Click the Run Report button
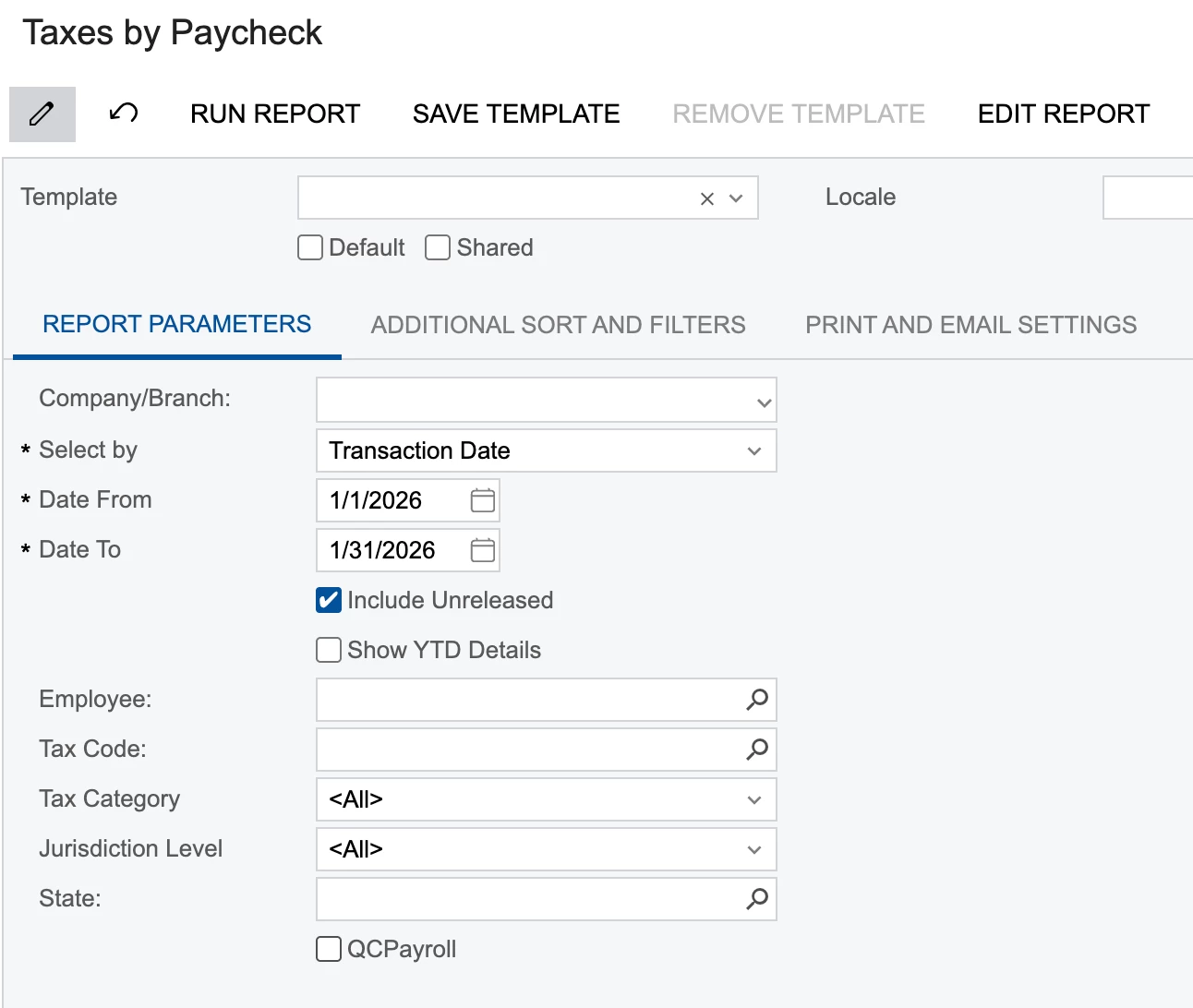This screenshot has width=1193, height=1008. (x=275, y=114)
